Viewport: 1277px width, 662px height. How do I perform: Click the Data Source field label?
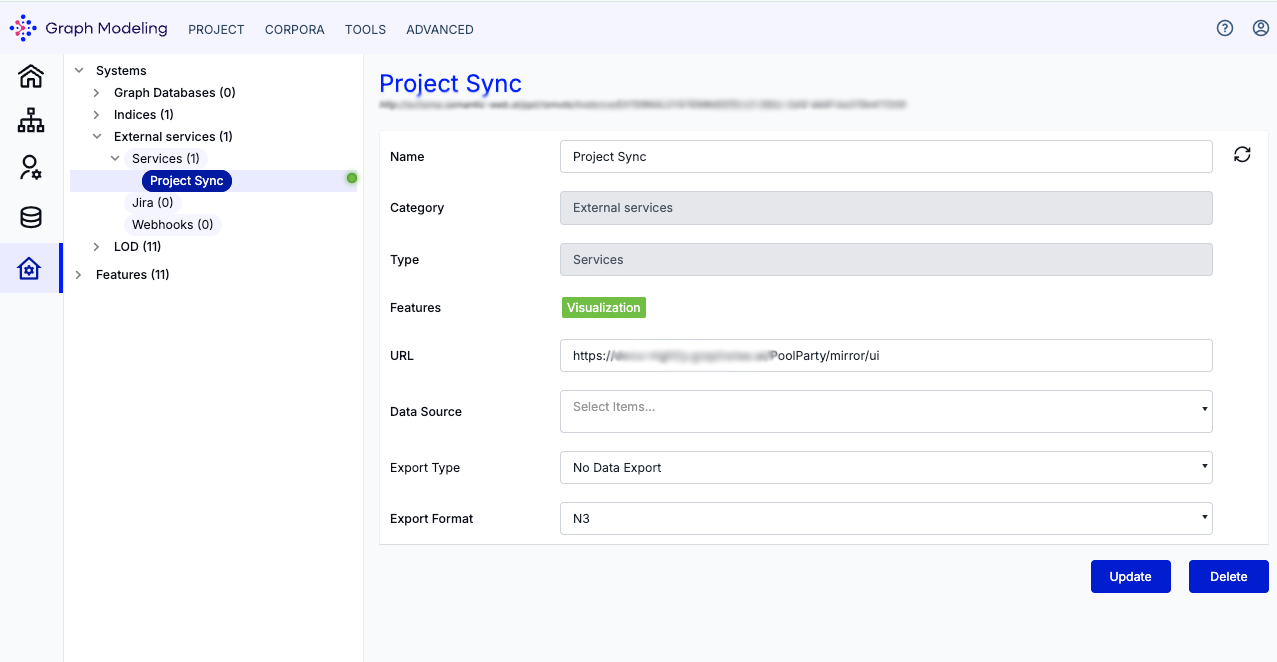pyautogui.click(x=426, y=411)
